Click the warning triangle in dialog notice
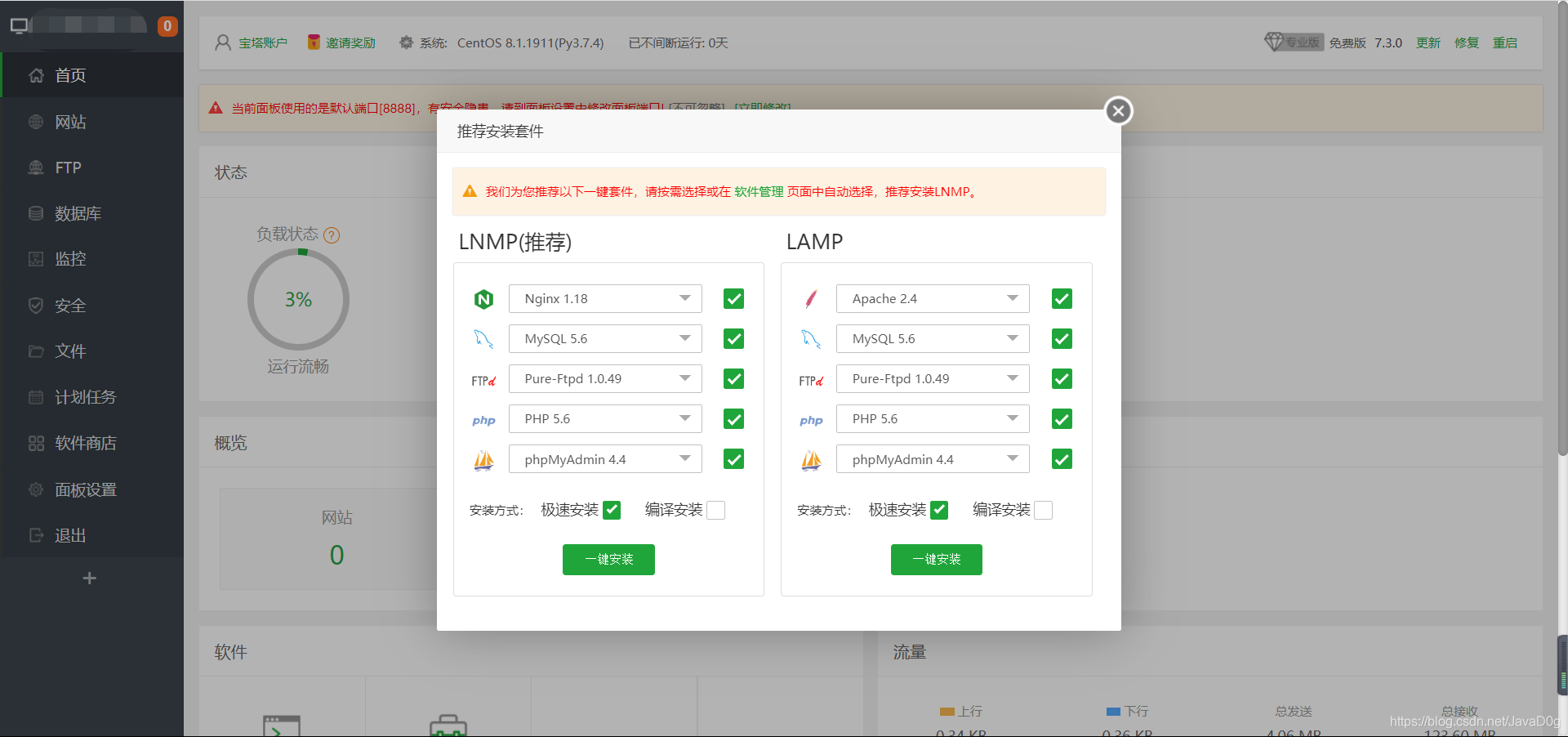 470,191
